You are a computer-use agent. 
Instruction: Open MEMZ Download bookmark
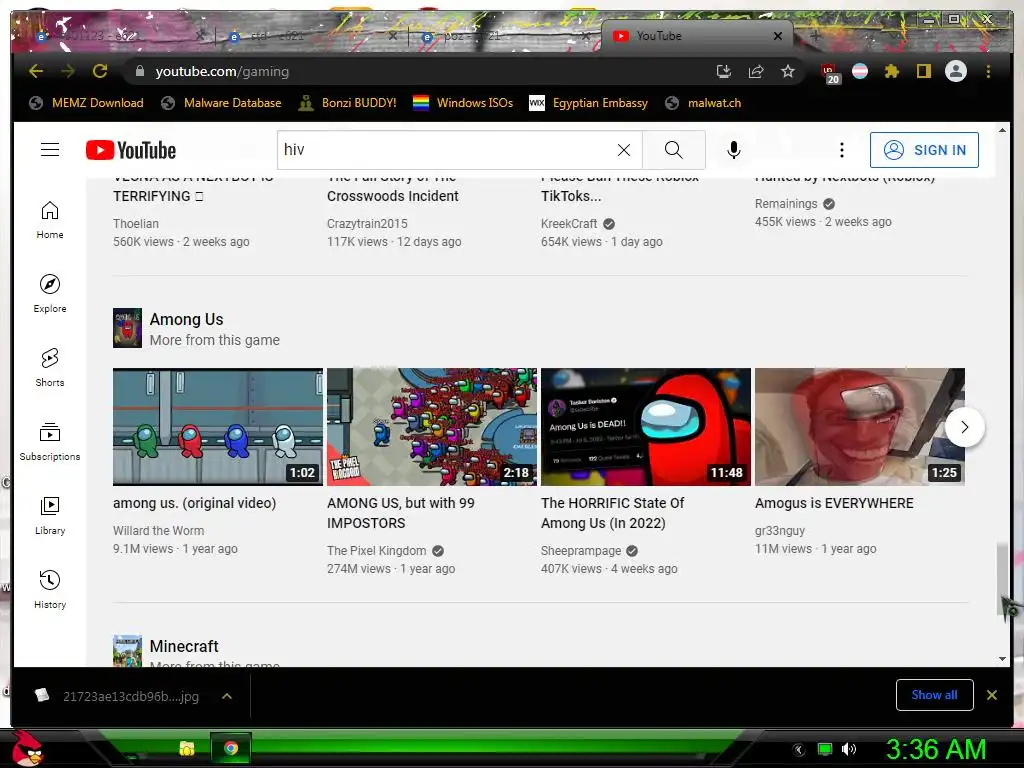(87, 103)
